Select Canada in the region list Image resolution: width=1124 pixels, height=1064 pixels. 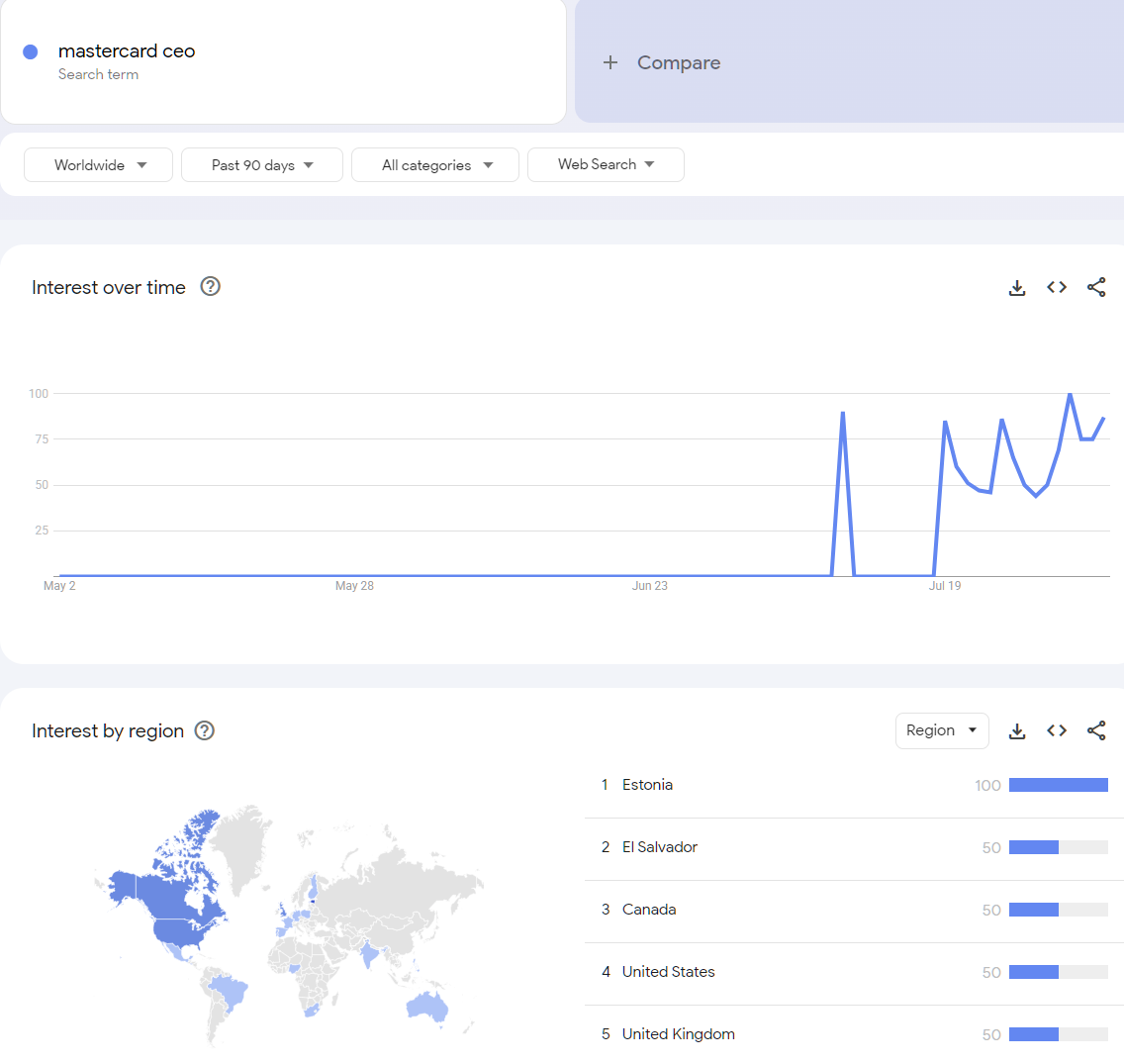click(x=855, y=910)
